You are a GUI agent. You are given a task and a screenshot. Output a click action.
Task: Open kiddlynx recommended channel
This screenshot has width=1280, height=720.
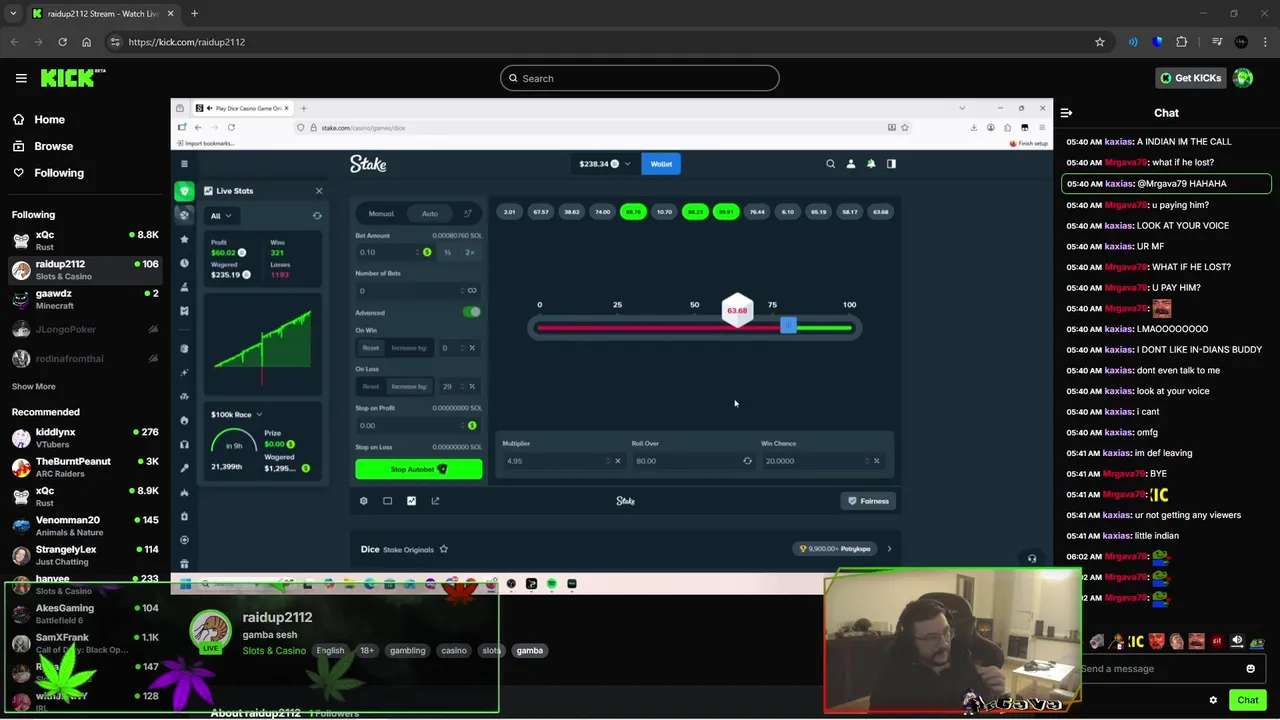pos(85,437)
